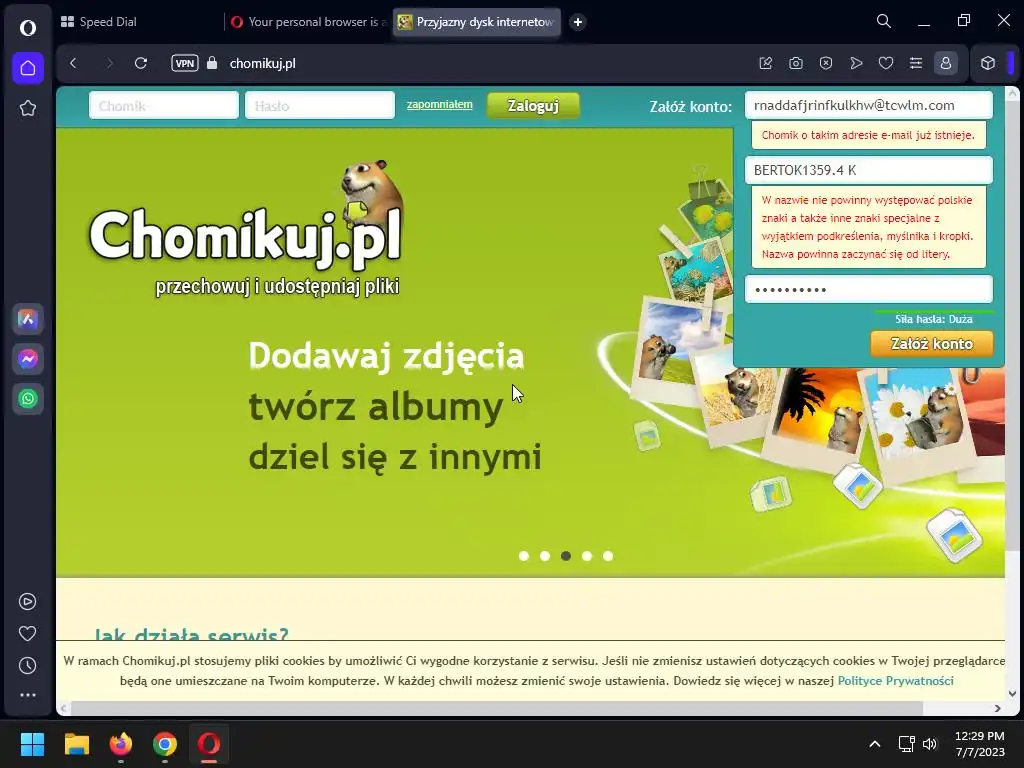
Task: Launch Google Chrome from the taskbar
Action: click(x=165, y=744)
